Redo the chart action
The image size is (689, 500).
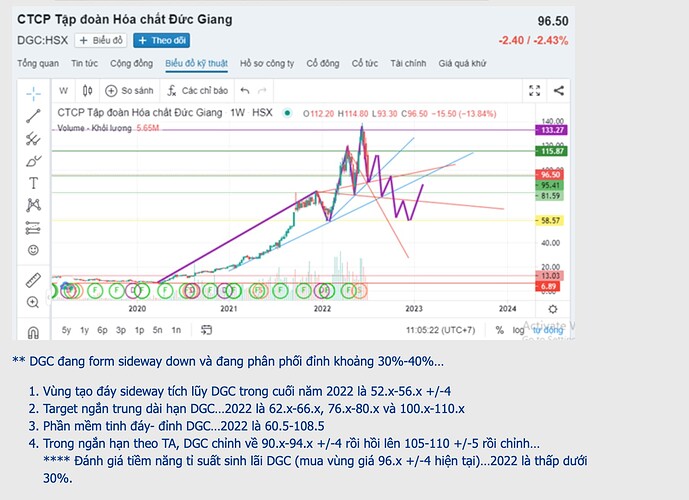click(262, 91)
